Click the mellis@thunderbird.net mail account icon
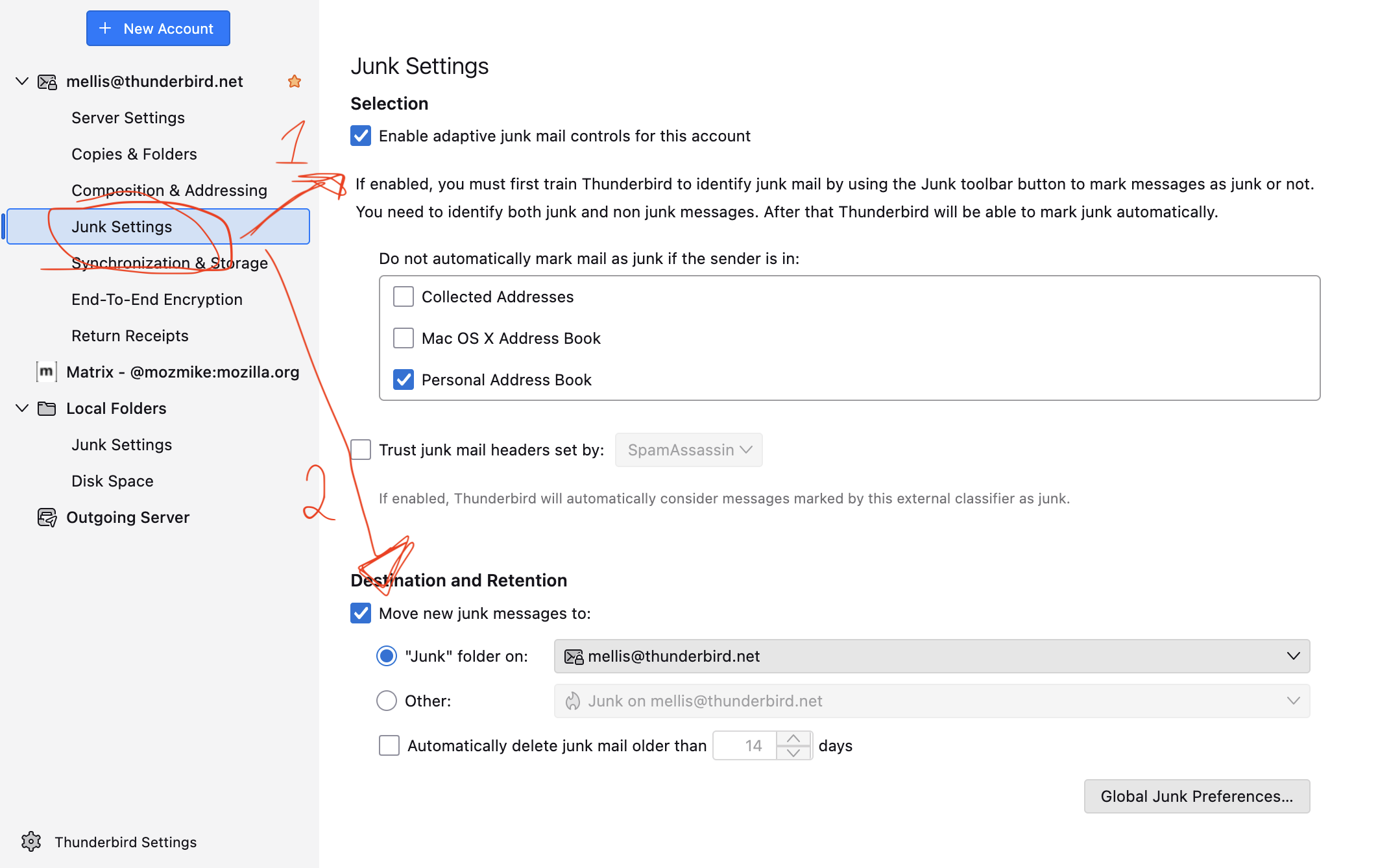The width and height of the screenshot is (1378, 868). pyautogui.click(x=47, y=82)
